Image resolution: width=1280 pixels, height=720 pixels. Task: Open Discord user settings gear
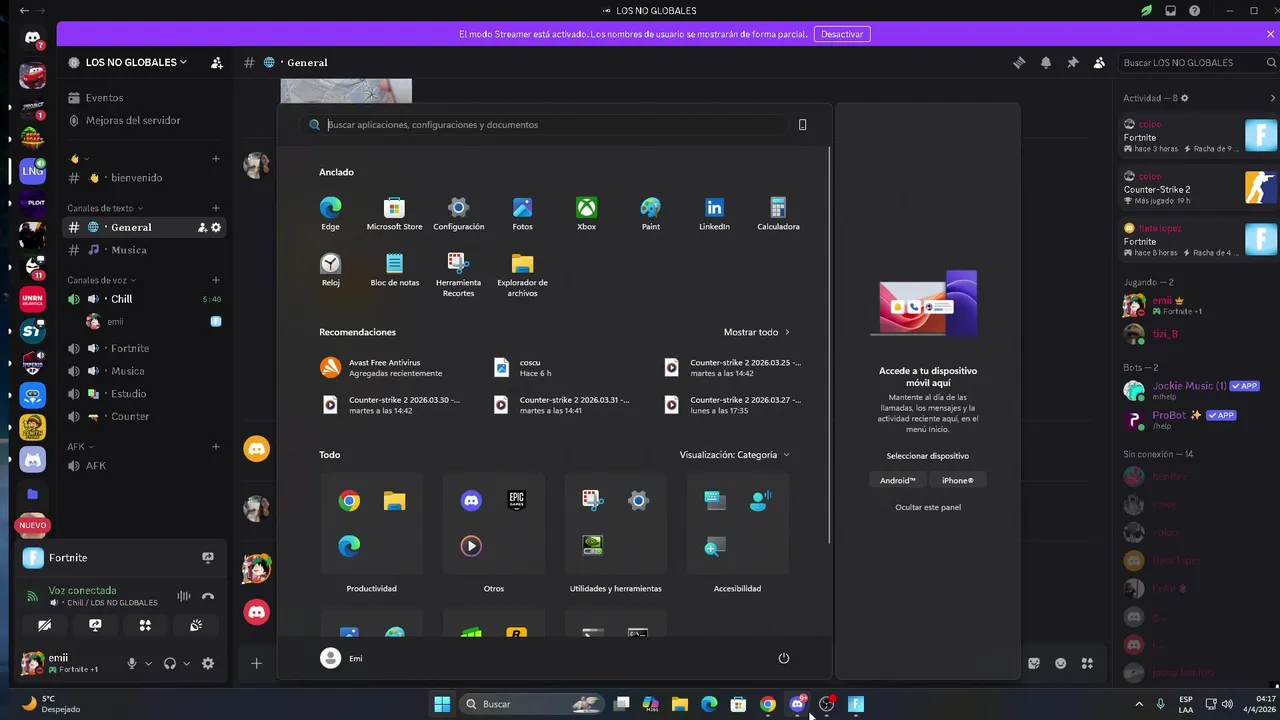pyautogui.click(x=208, y=663)
